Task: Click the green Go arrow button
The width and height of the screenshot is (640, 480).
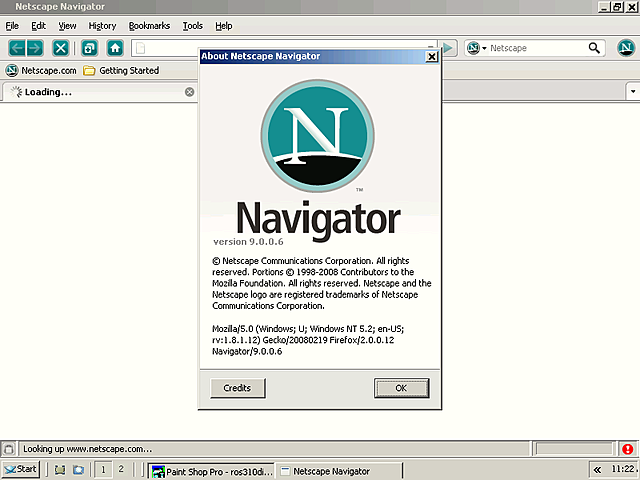Action: (448, 48)
